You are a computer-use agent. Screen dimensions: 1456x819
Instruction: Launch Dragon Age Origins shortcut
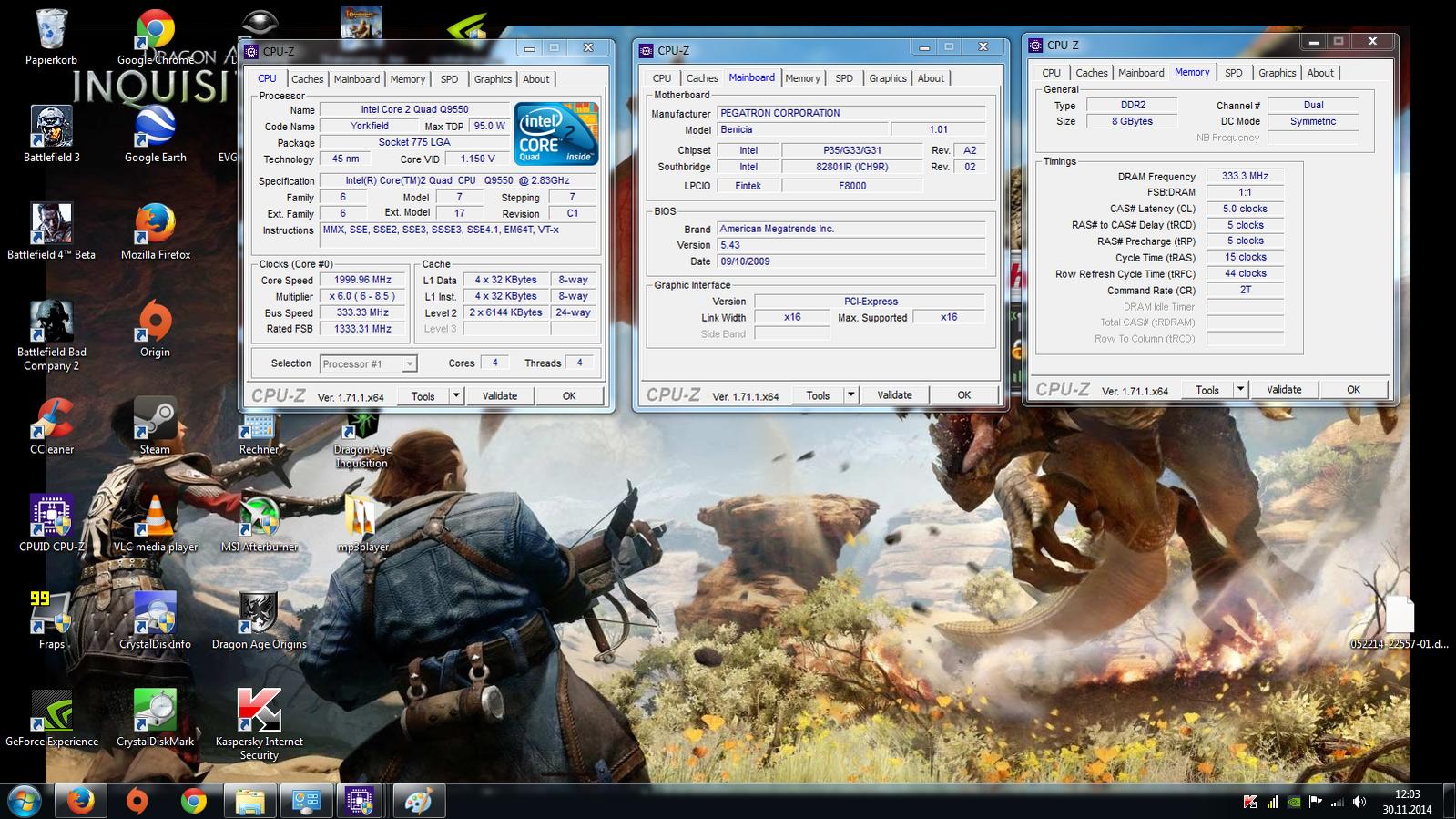click(x=259, y=622)
